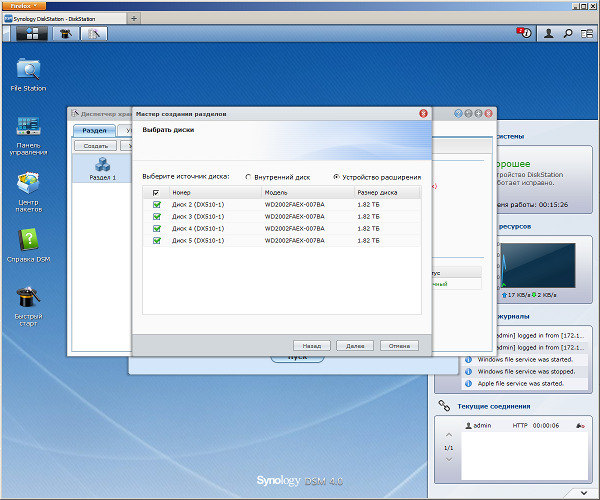The width and height of the screenshot is (600, 500).
Task: Click Назад button in wizard
Action: pos(311,345)
